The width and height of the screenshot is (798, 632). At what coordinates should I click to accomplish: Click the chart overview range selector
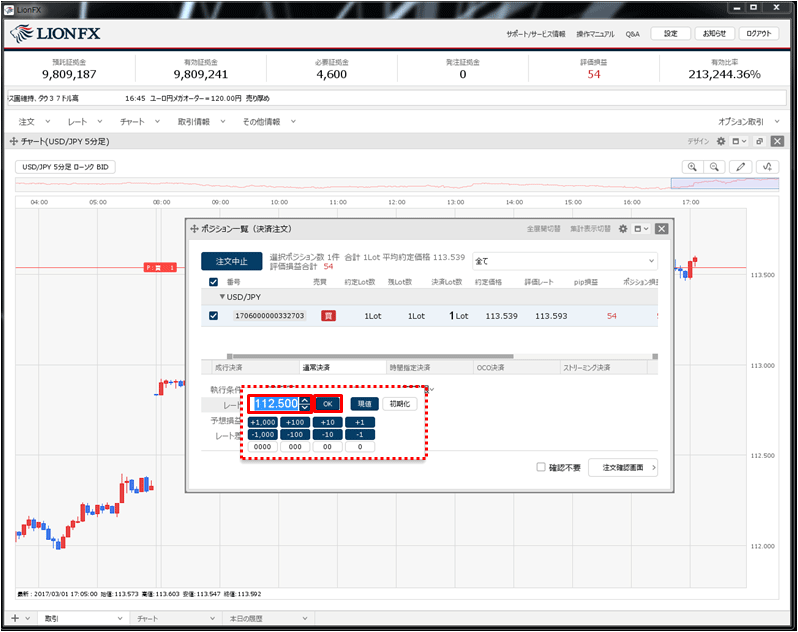point(725,183)
